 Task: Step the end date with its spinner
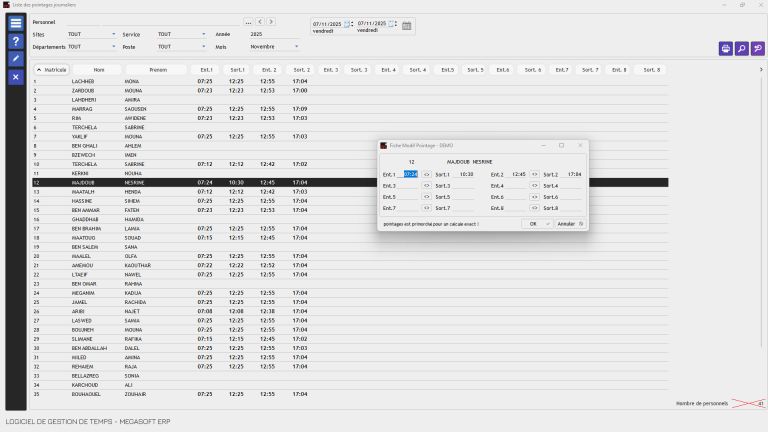click(396, 24)
